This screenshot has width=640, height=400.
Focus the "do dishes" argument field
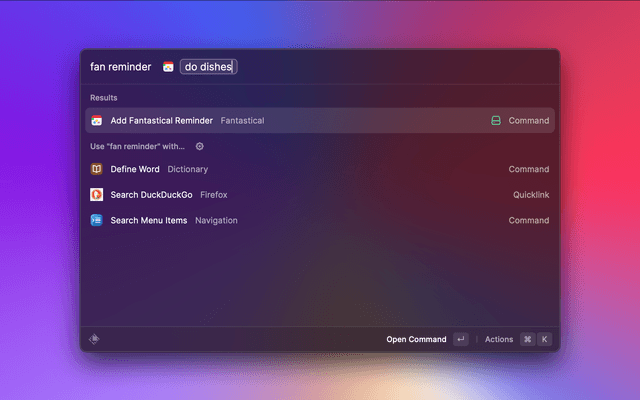click(208, 67)
